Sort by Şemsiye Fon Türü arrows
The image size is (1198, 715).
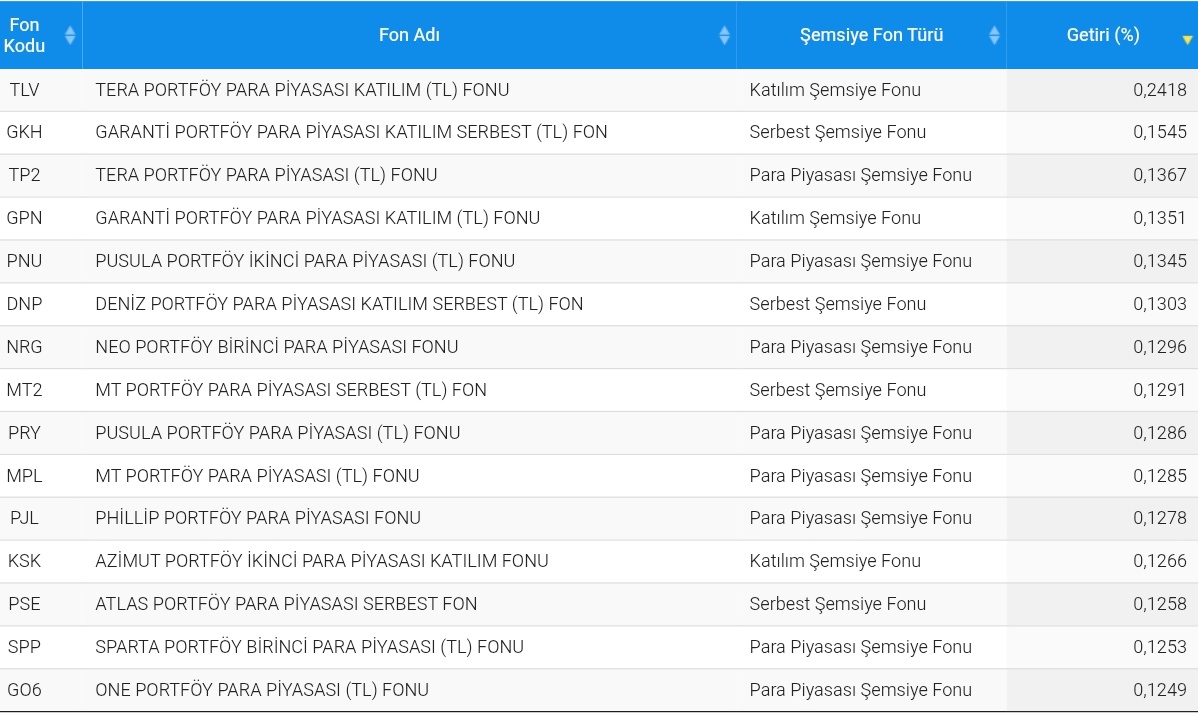pyautogui.click(x=994, y=35)
